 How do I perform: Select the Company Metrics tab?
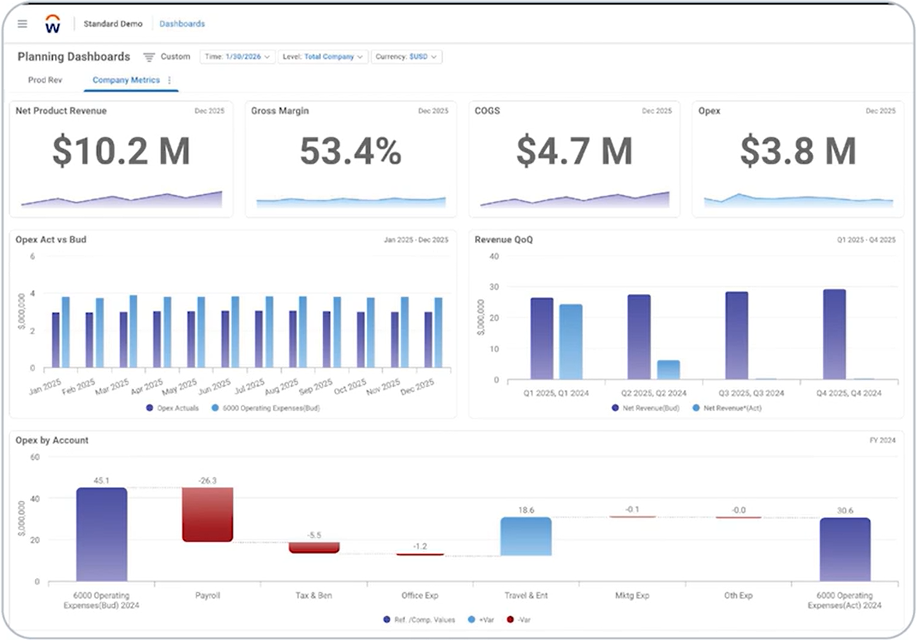(x=126, y=80)
